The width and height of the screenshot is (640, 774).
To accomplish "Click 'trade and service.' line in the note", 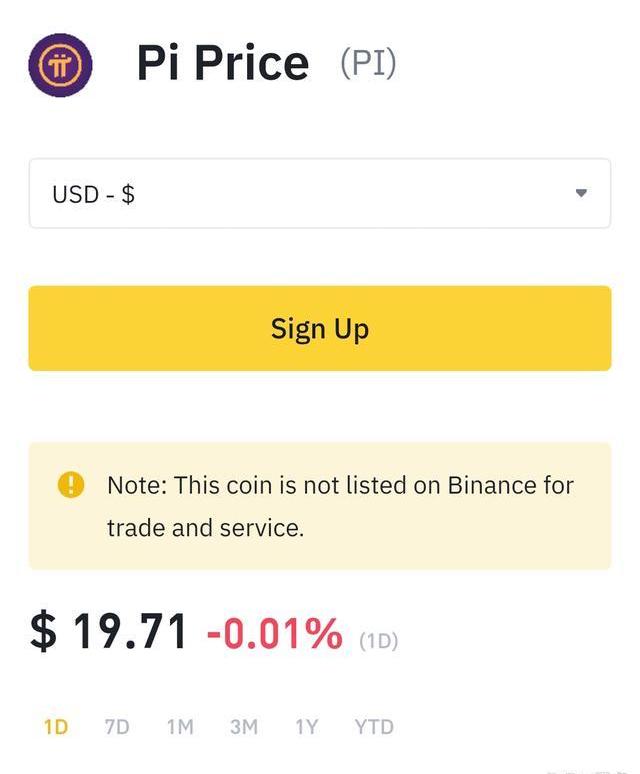I will tap(205, 528).
